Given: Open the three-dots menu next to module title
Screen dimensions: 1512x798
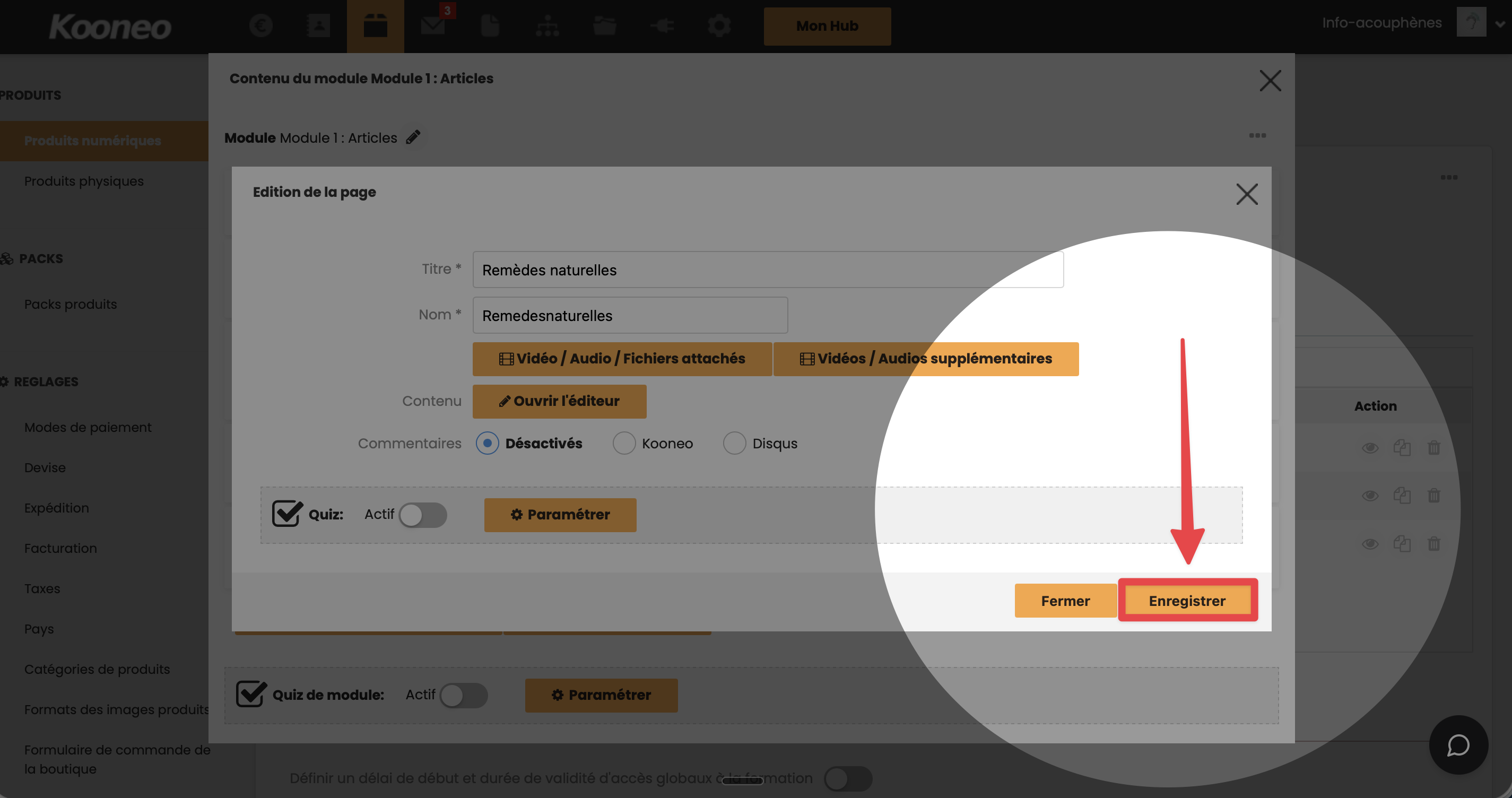Looking at the screenshot, I should [x=1257, y=136].
